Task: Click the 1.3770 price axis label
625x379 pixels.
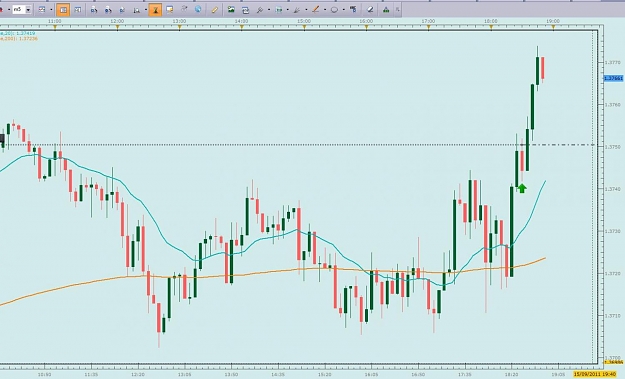Action: tap(613, 63)
